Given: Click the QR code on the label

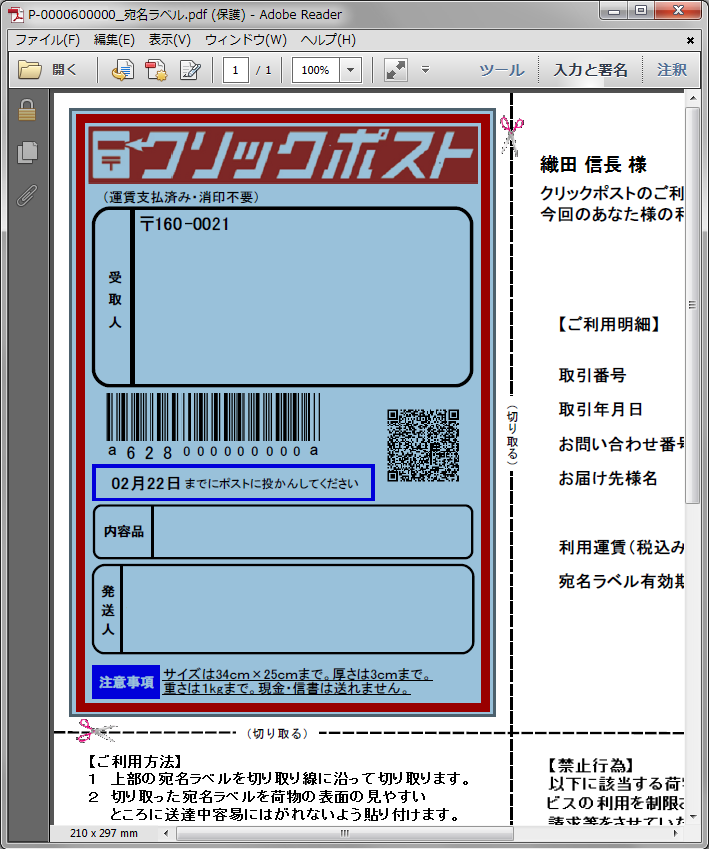Looking at the screenshot, I should pyautogui.click(x=423, y=445).
